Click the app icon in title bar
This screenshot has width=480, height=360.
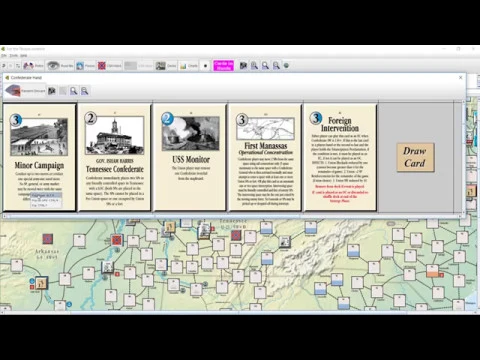point(3,49)
